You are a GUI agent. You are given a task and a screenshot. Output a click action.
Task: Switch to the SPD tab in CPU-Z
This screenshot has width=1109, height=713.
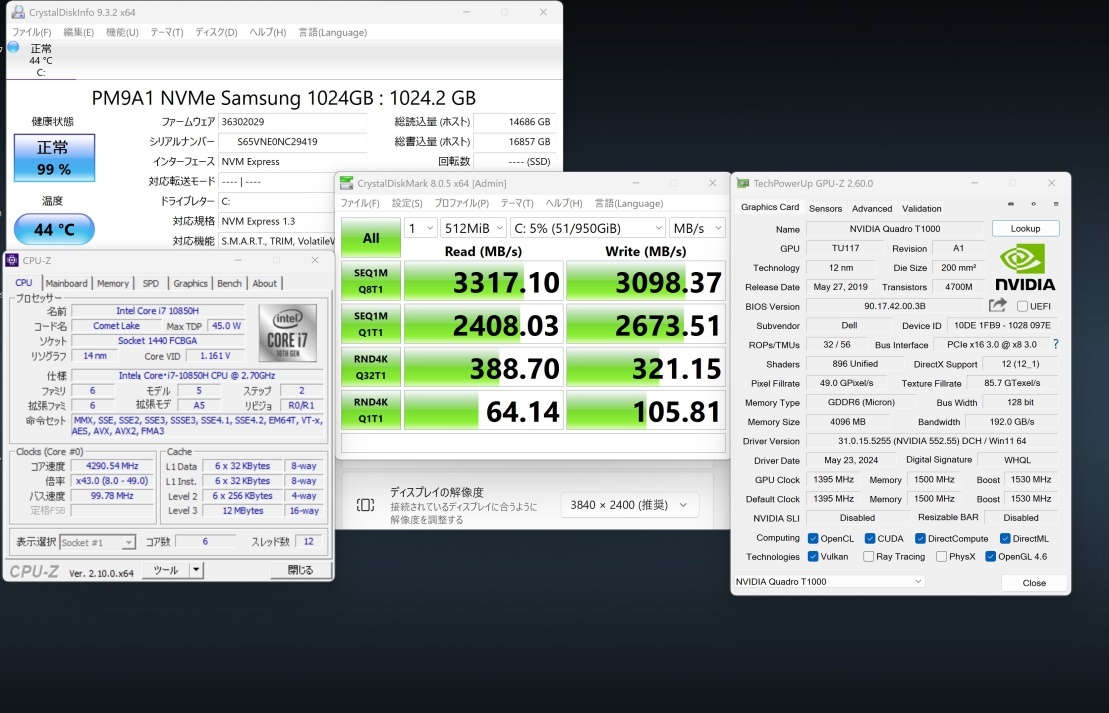click(151, 283)
